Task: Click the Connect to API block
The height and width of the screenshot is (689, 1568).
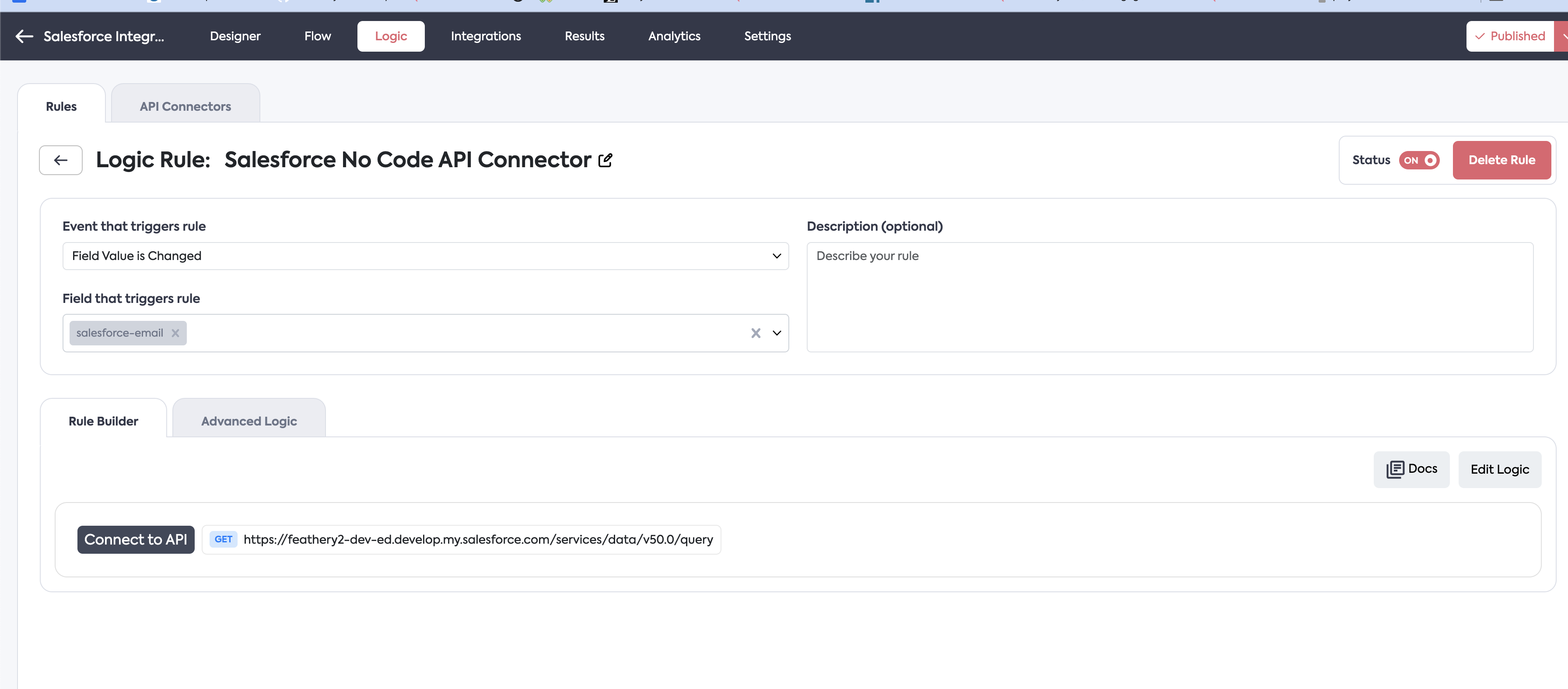Action: pos(136,539)
